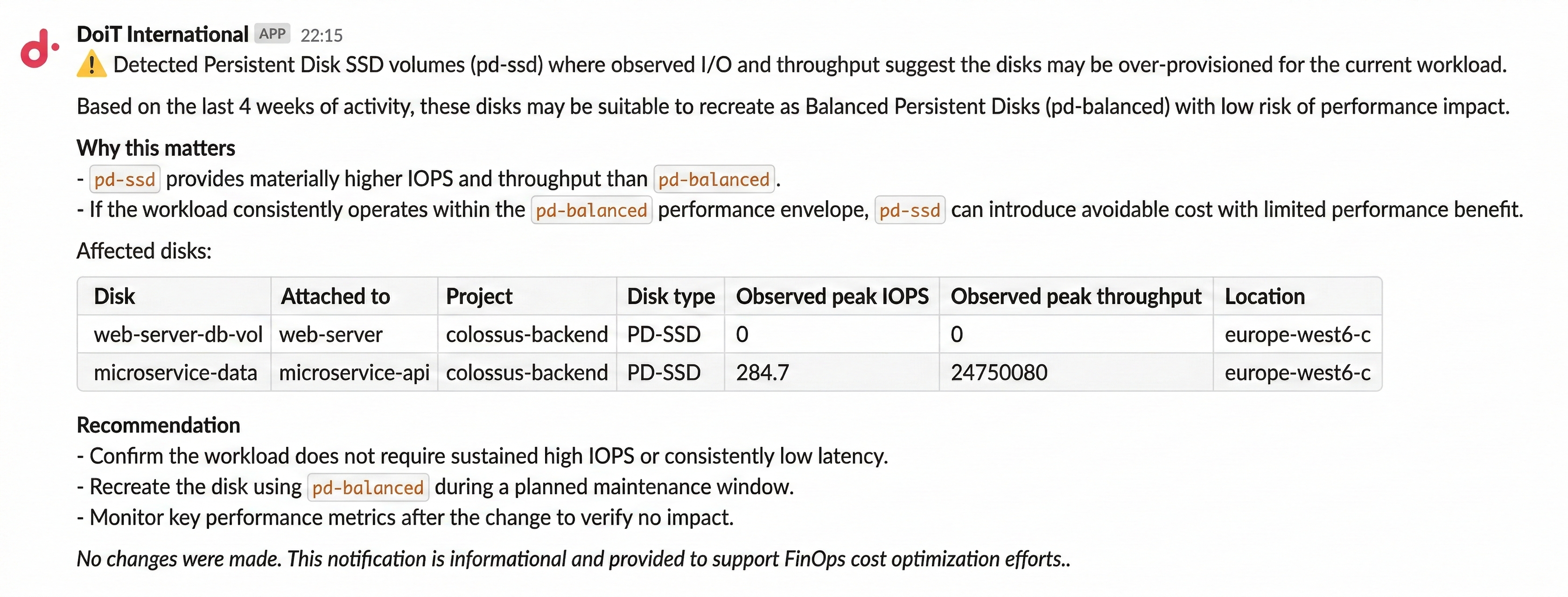Click the Observed peak throughput header
This screenshot has width=1568, height=597.
pyautogui.click(x=1076, y=296)
